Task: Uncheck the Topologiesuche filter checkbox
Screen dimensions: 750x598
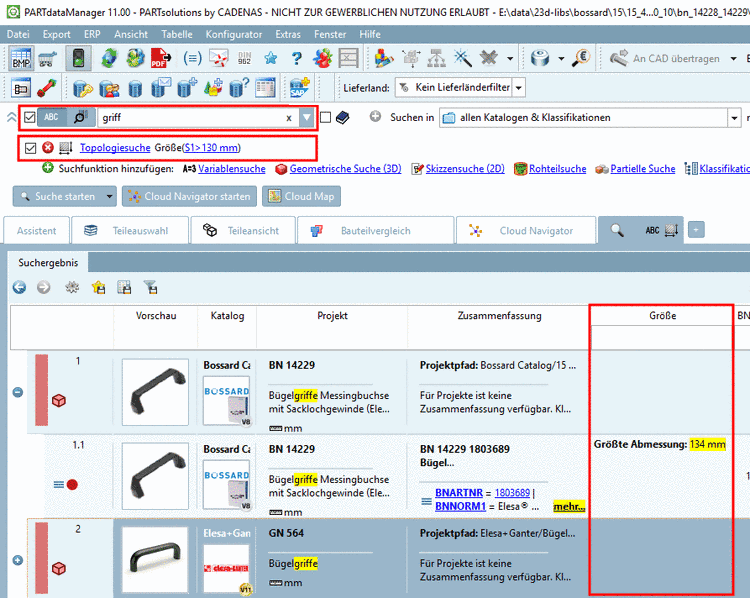Action: 30,148
